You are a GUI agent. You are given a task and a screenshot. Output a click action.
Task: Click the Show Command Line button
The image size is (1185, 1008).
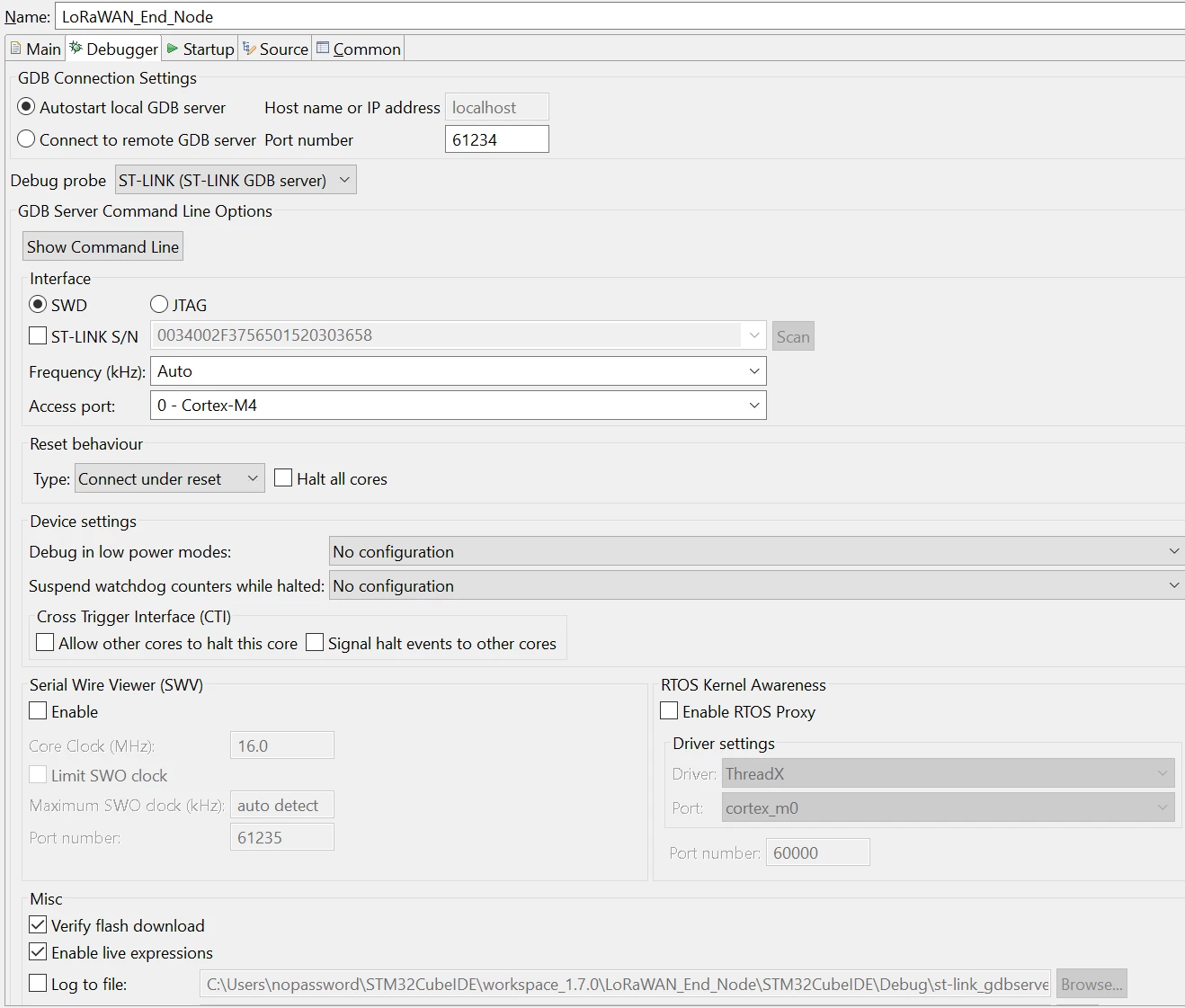pyautogui.click(x=102, y=246)
